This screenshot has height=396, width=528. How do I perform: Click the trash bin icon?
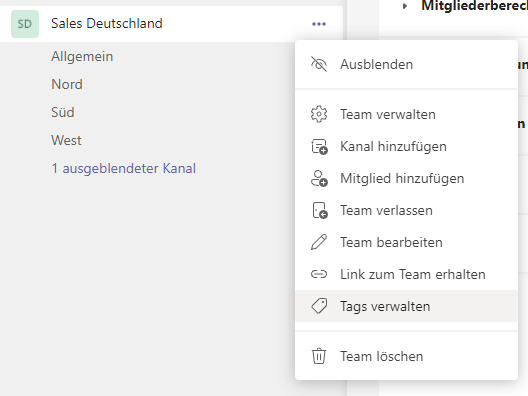coord(319,356)
